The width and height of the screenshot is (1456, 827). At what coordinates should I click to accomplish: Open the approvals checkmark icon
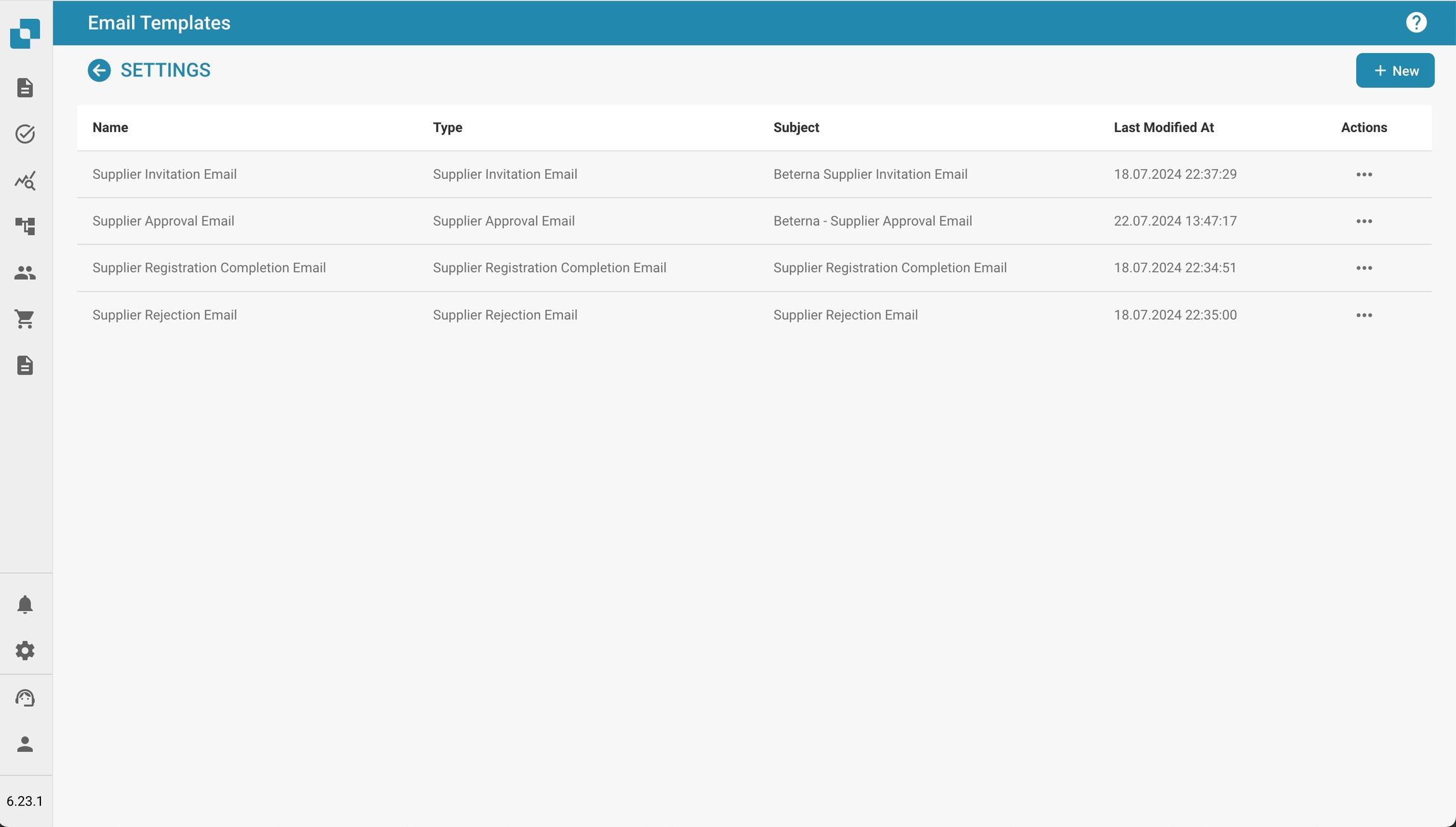click(25, 134)
